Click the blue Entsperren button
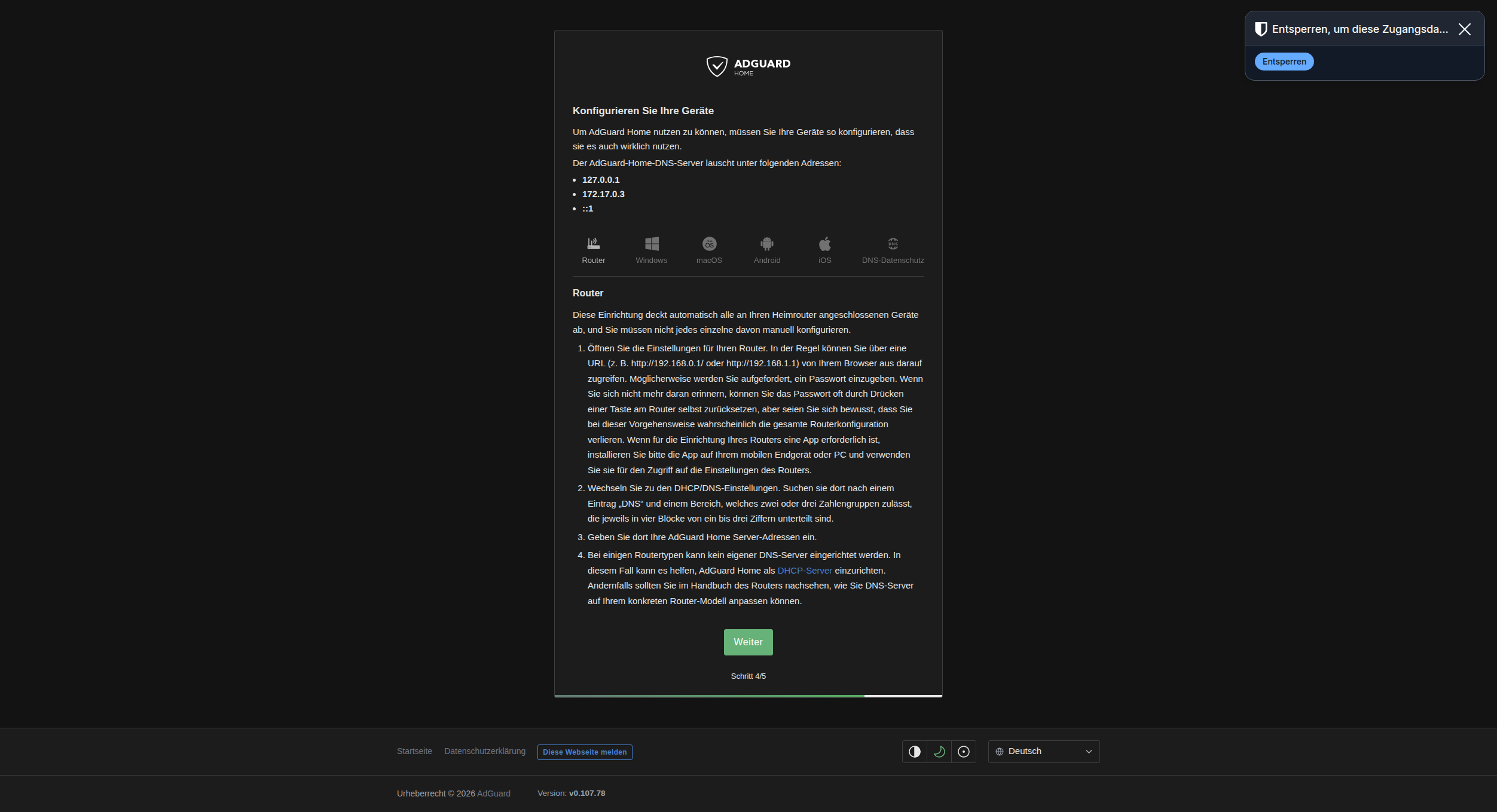1497x812 pixels. (x=1284, y=62)
